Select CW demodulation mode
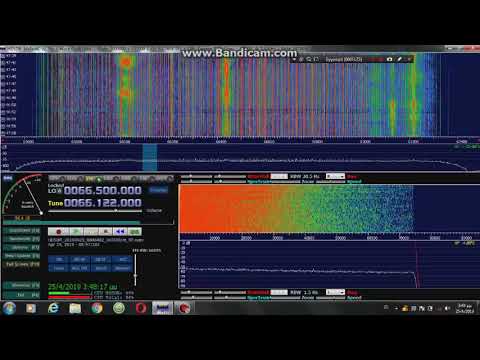Viewport: 480px width, 360px height. click(x=147, y=178)
